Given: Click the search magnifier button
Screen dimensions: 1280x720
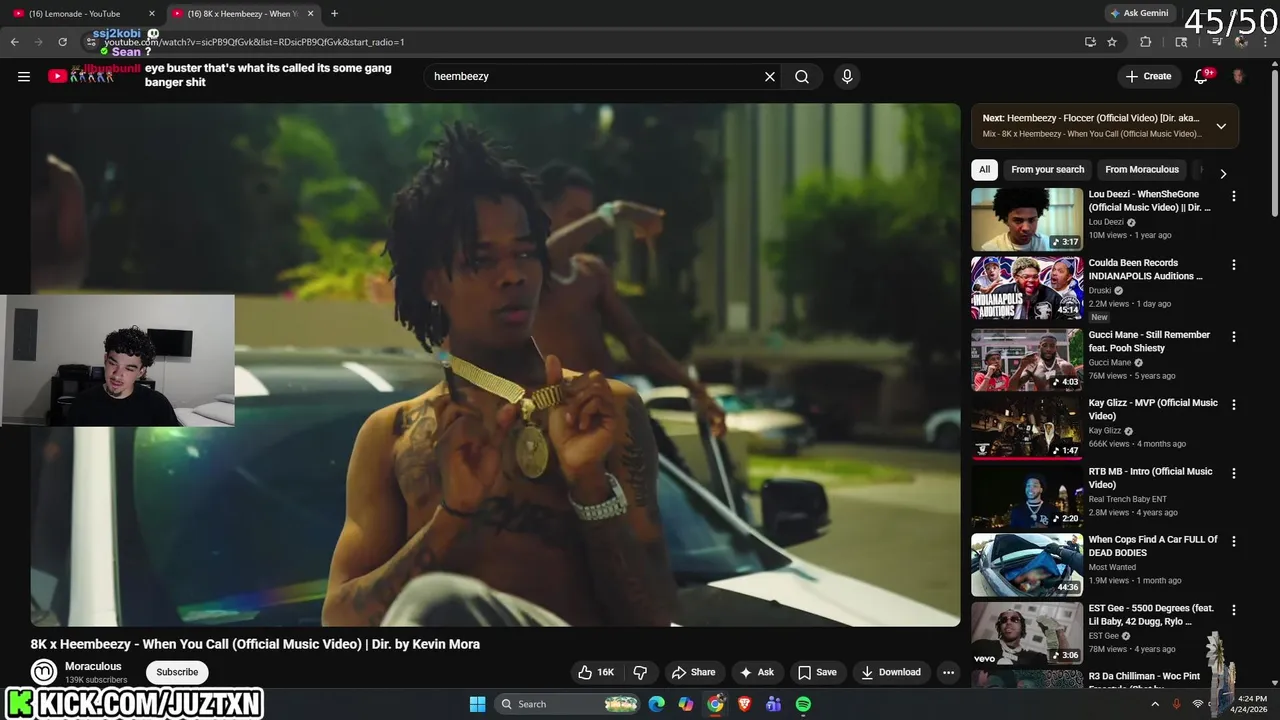Looking at the screenshot, I should (x=802, y=76).
